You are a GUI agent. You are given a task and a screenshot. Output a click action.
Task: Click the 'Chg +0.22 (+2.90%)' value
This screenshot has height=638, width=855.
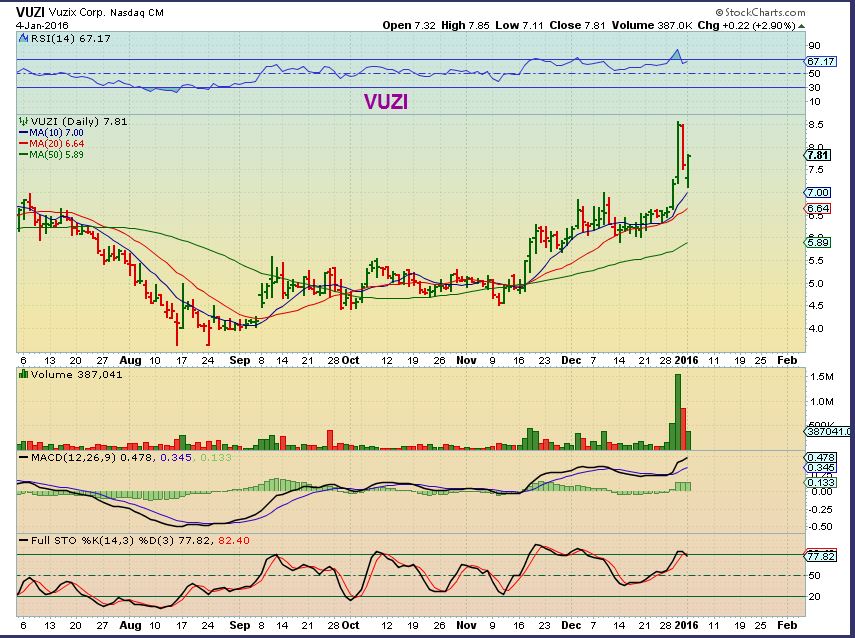point(746,25)
